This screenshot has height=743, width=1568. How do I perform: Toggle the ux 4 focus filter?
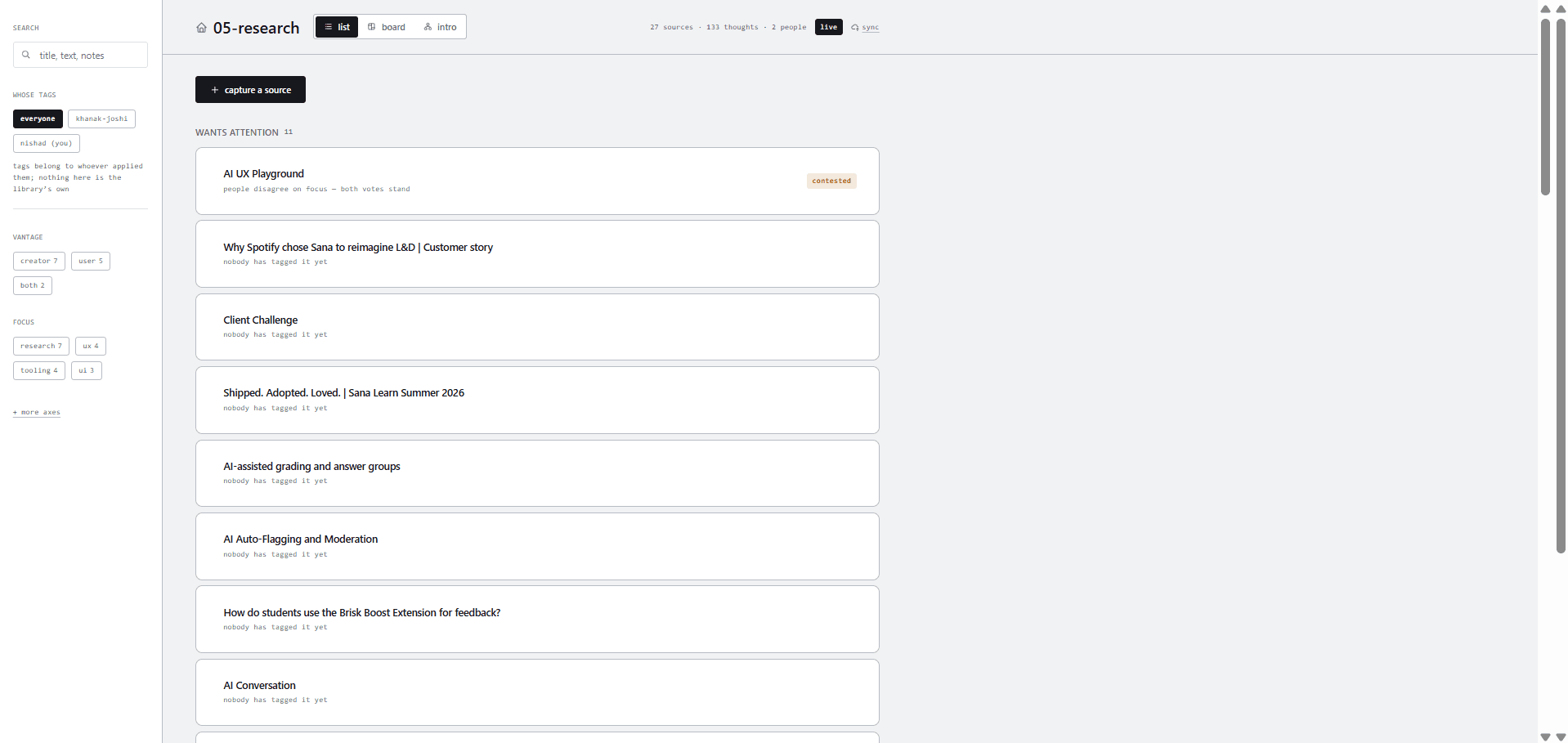(x=91, y=346)
